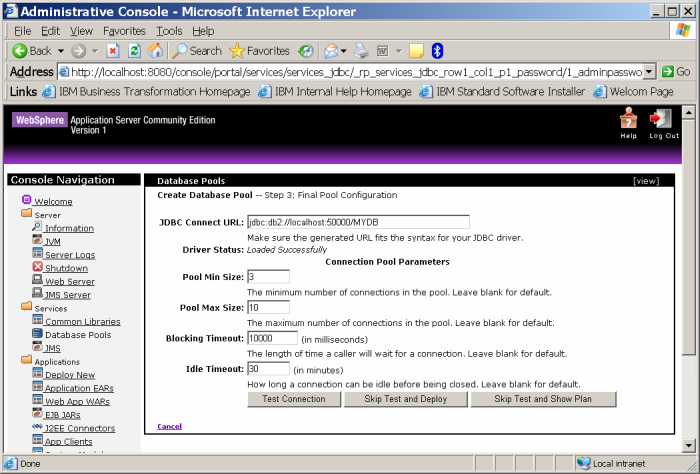Open the Tools menu
This screenshot has width=700, height=474.
coord(169,31)
